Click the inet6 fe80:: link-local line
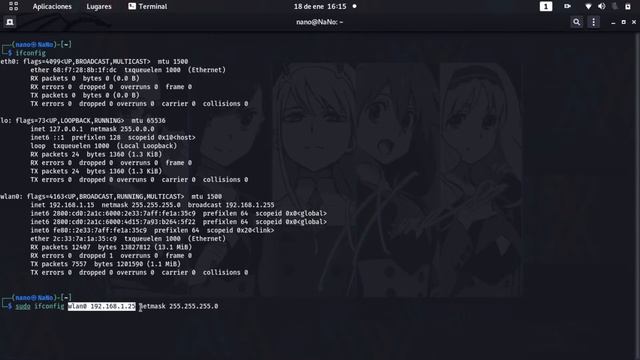This screenshot has width=640, height=360. tap(152, 230)
